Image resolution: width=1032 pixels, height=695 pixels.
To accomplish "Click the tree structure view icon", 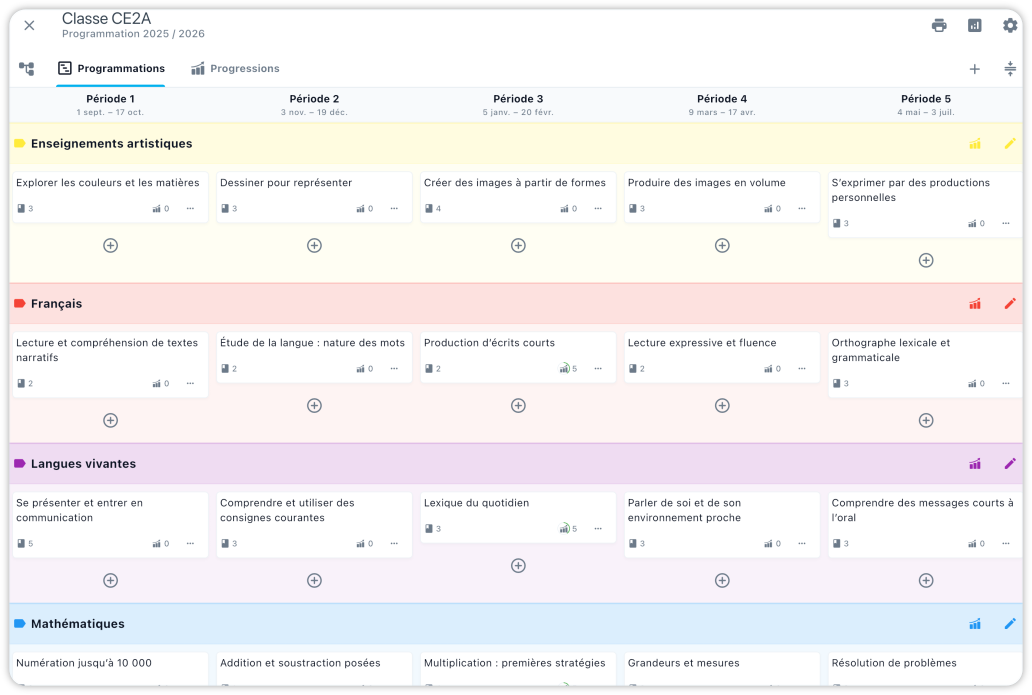I will (x=27, y=69).
